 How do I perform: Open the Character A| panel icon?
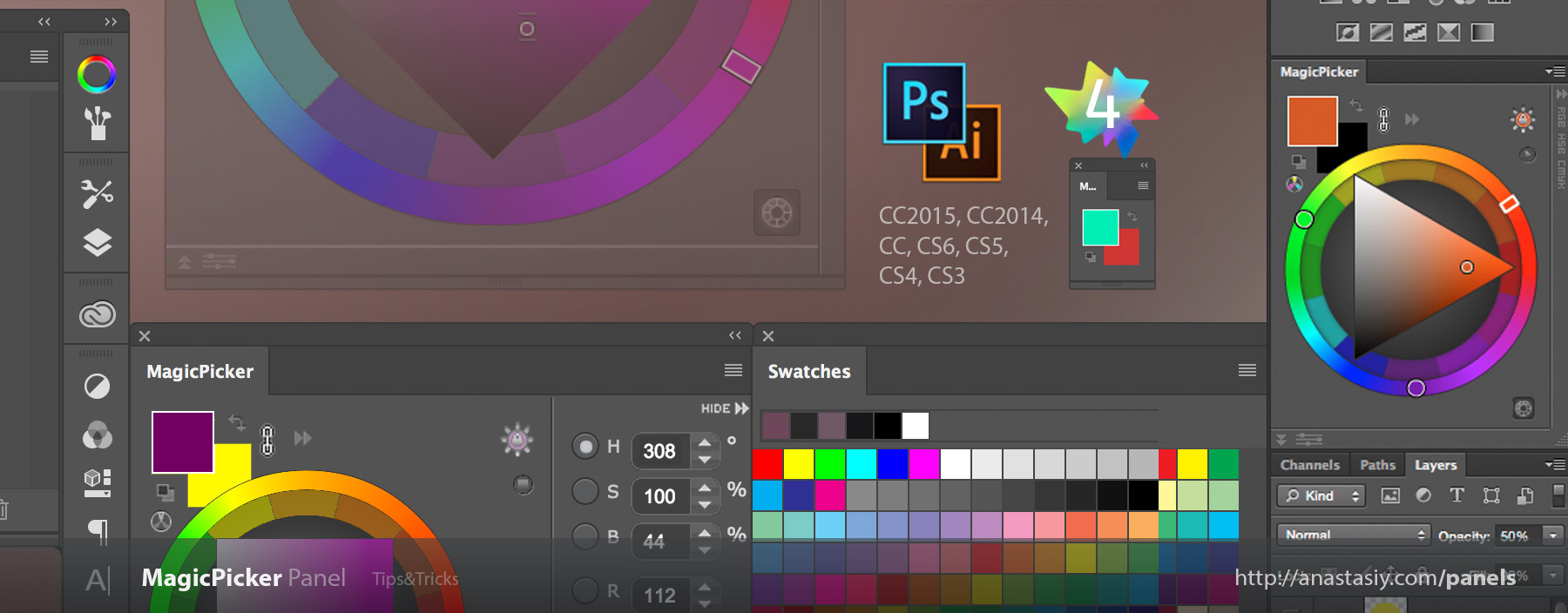click(98, 580)
